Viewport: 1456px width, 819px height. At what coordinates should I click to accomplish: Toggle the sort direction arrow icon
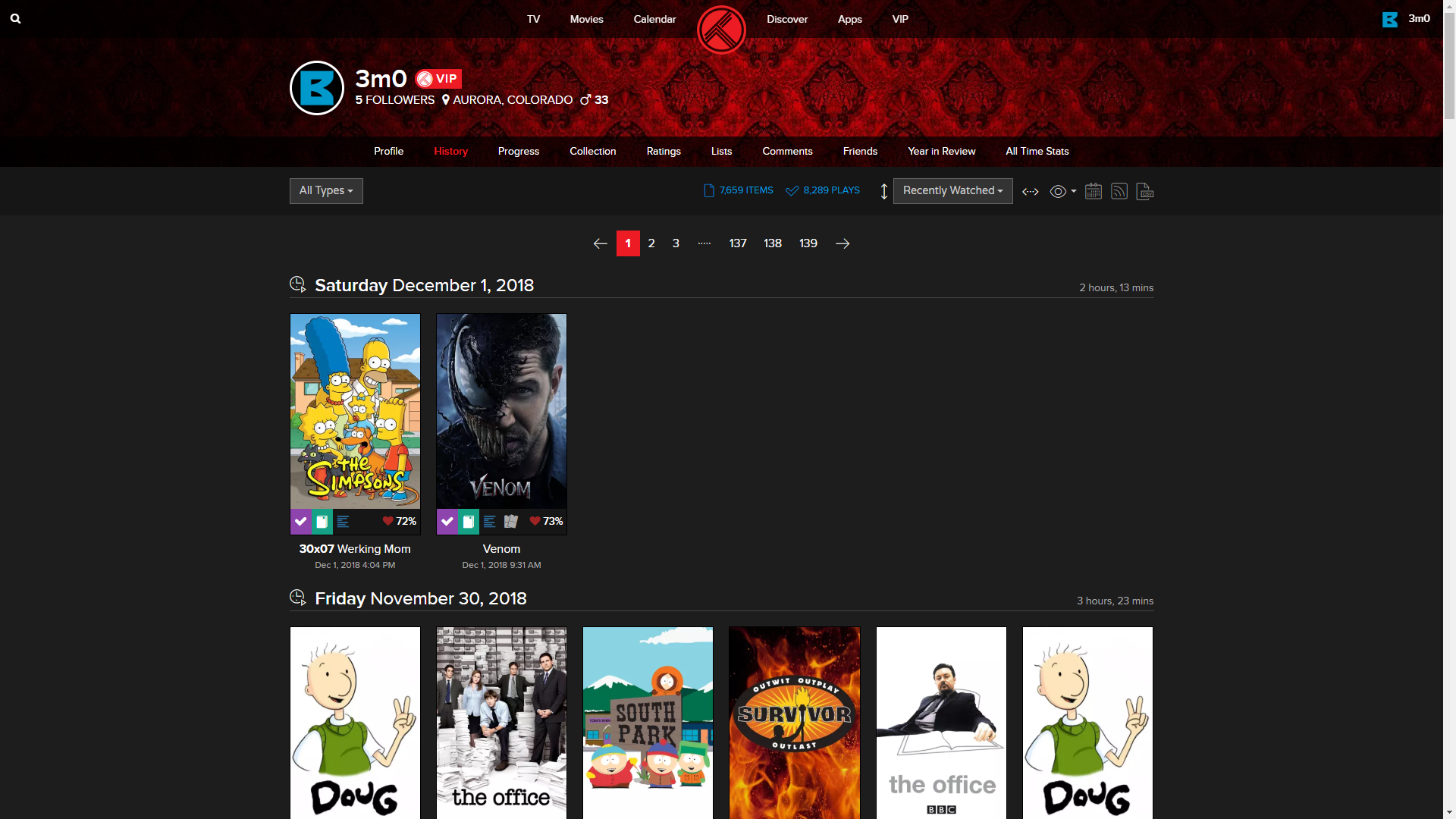pyautogui.click(x=883, y=191)
